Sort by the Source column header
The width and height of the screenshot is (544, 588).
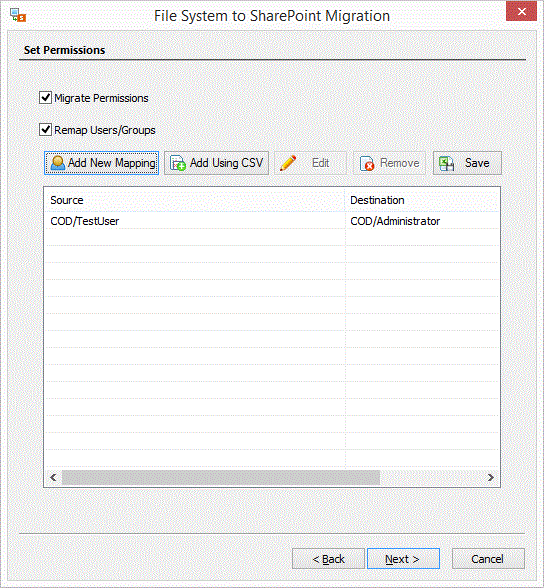tap(195, 200)
